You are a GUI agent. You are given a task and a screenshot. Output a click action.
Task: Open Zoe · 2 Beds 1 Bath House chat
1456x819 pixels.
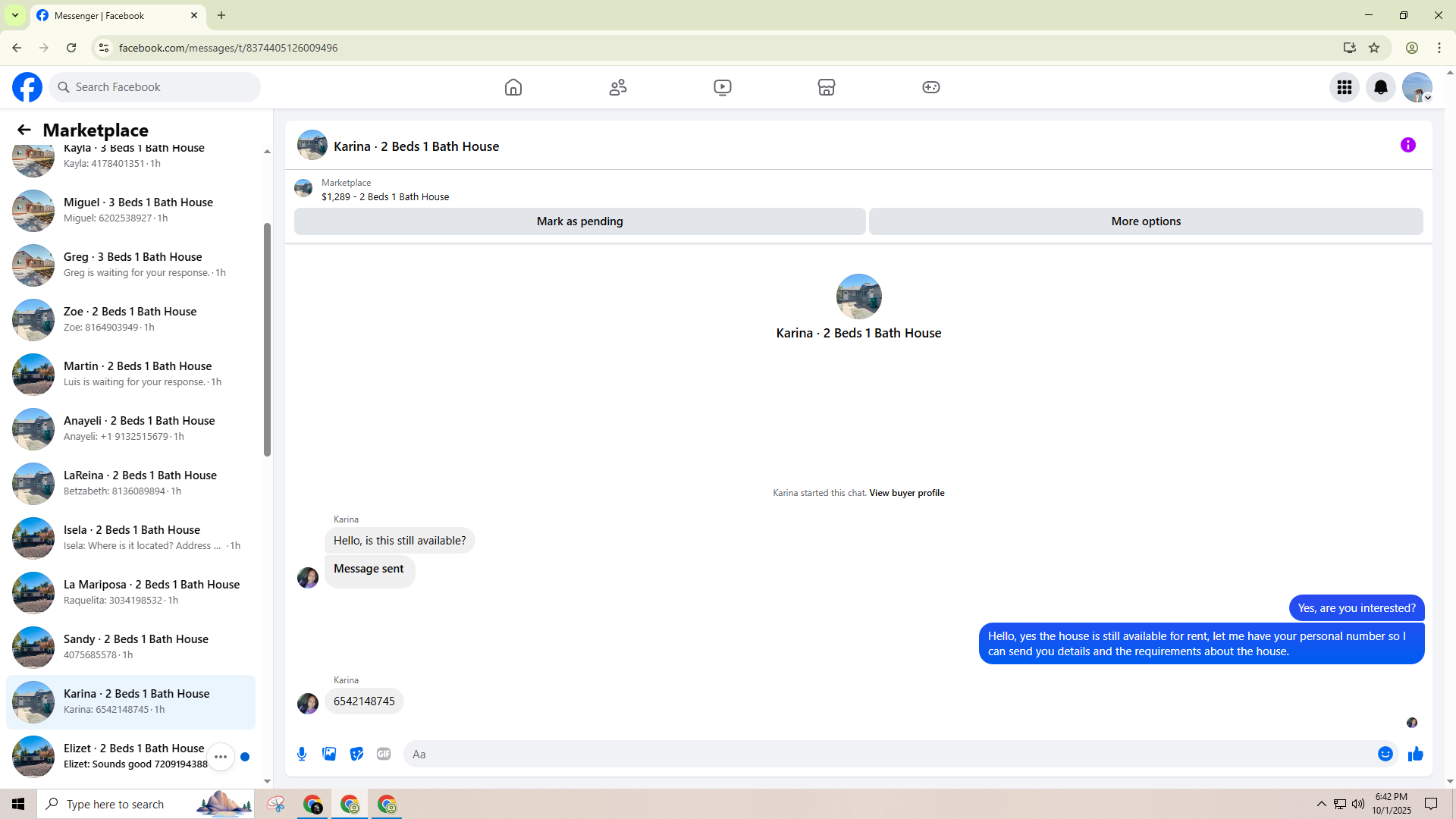coord(130,320)
